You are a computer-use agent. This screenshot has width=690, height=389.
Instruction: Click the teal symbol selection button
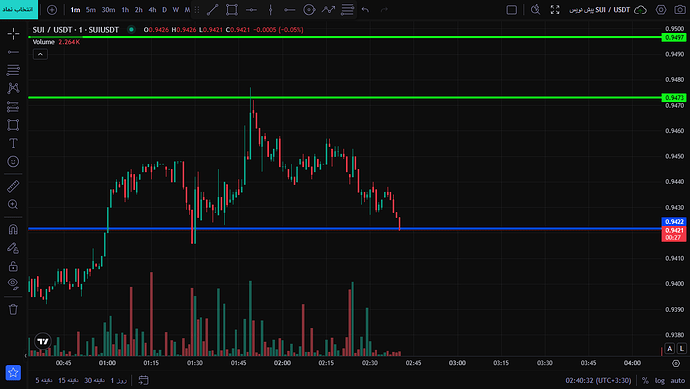[x=19, y=9]
